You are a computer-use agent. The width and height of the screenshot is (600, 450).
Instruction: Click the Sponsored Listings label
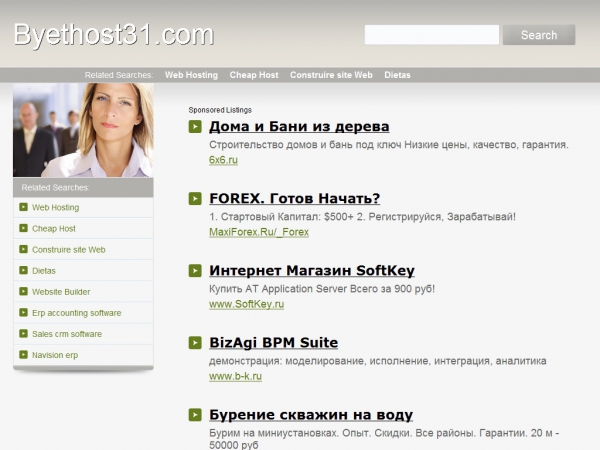click(220, 110)
